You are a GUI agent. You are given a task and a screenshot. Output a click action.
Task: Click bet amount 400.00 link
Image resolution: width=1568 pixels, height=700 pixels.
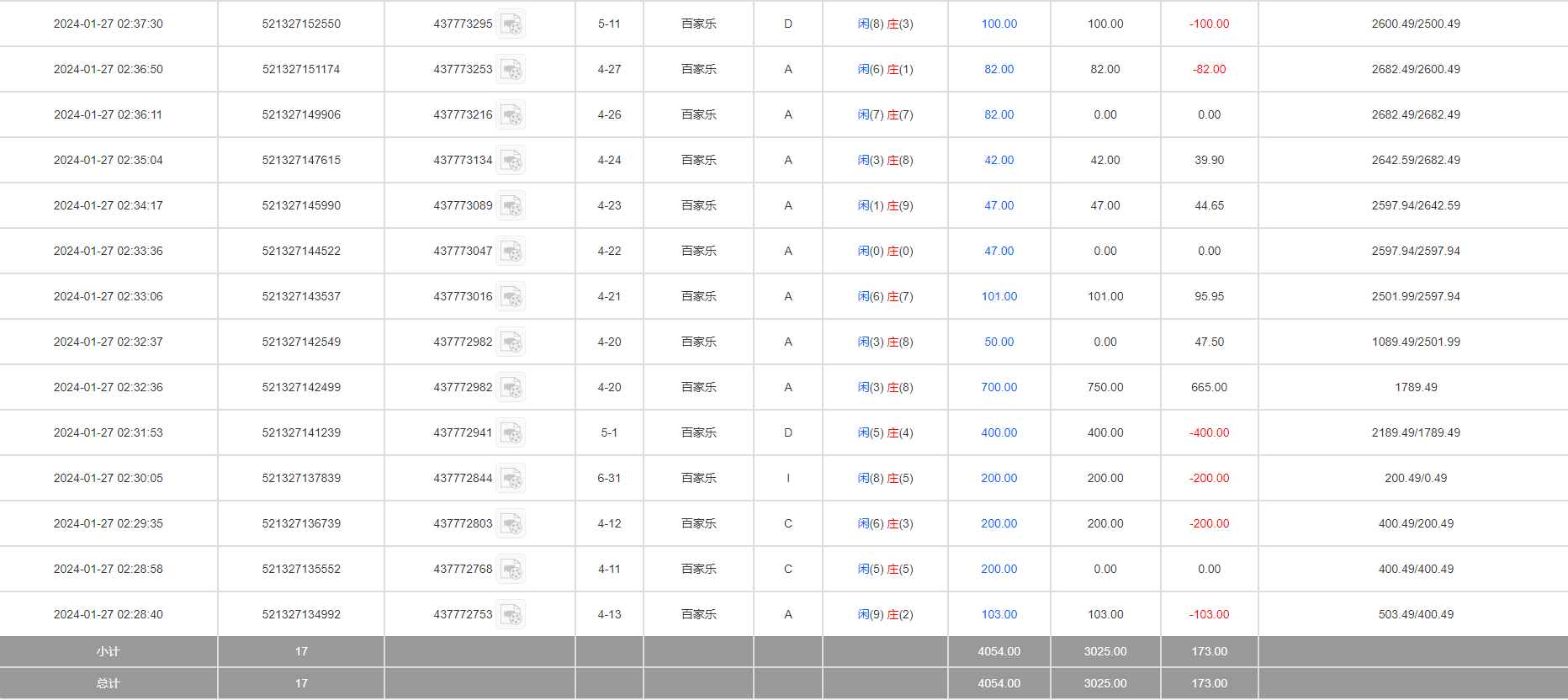click(x=999, y=432)
